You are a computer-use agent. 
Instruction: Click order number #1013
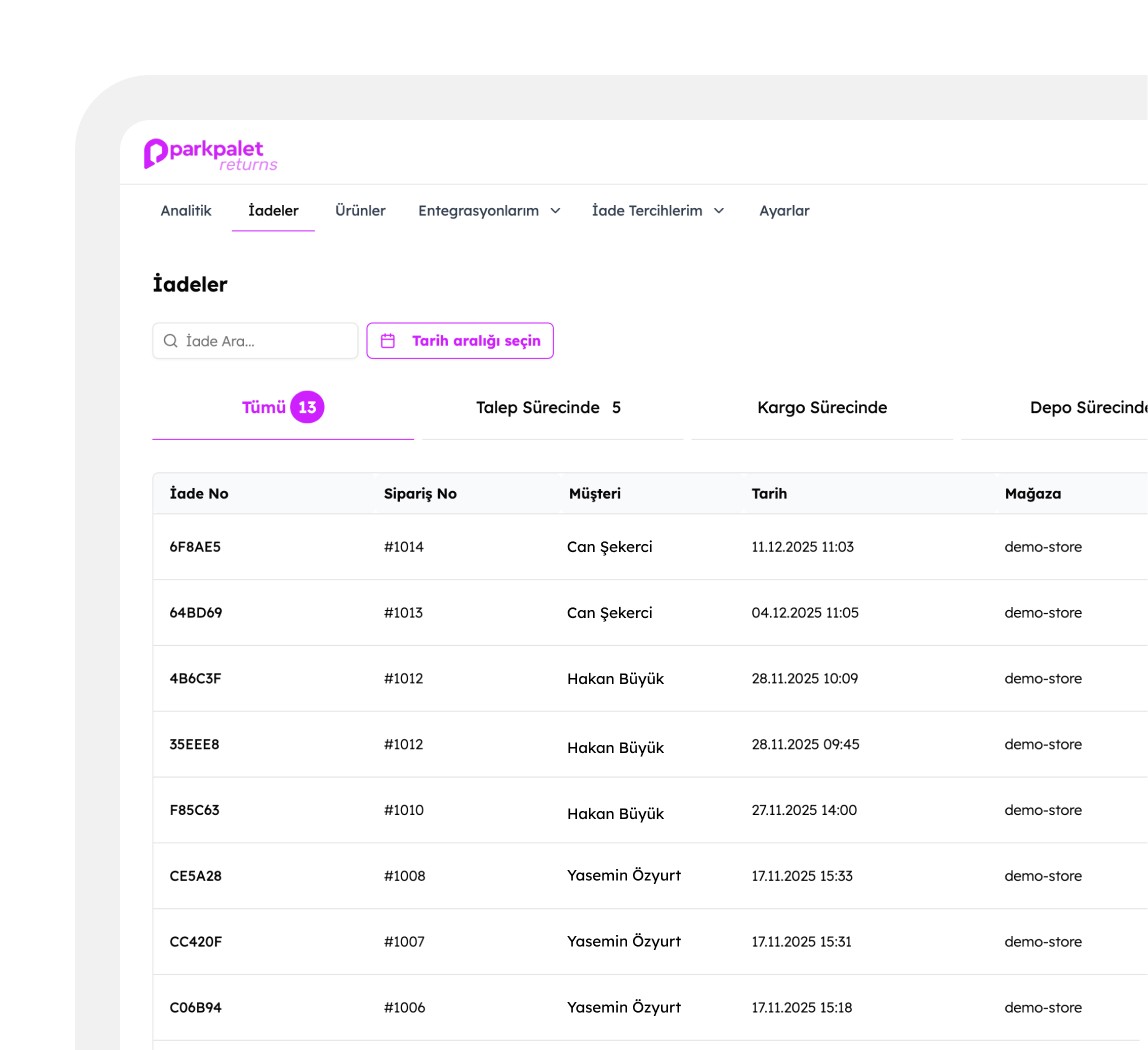(x=403, y=613)
